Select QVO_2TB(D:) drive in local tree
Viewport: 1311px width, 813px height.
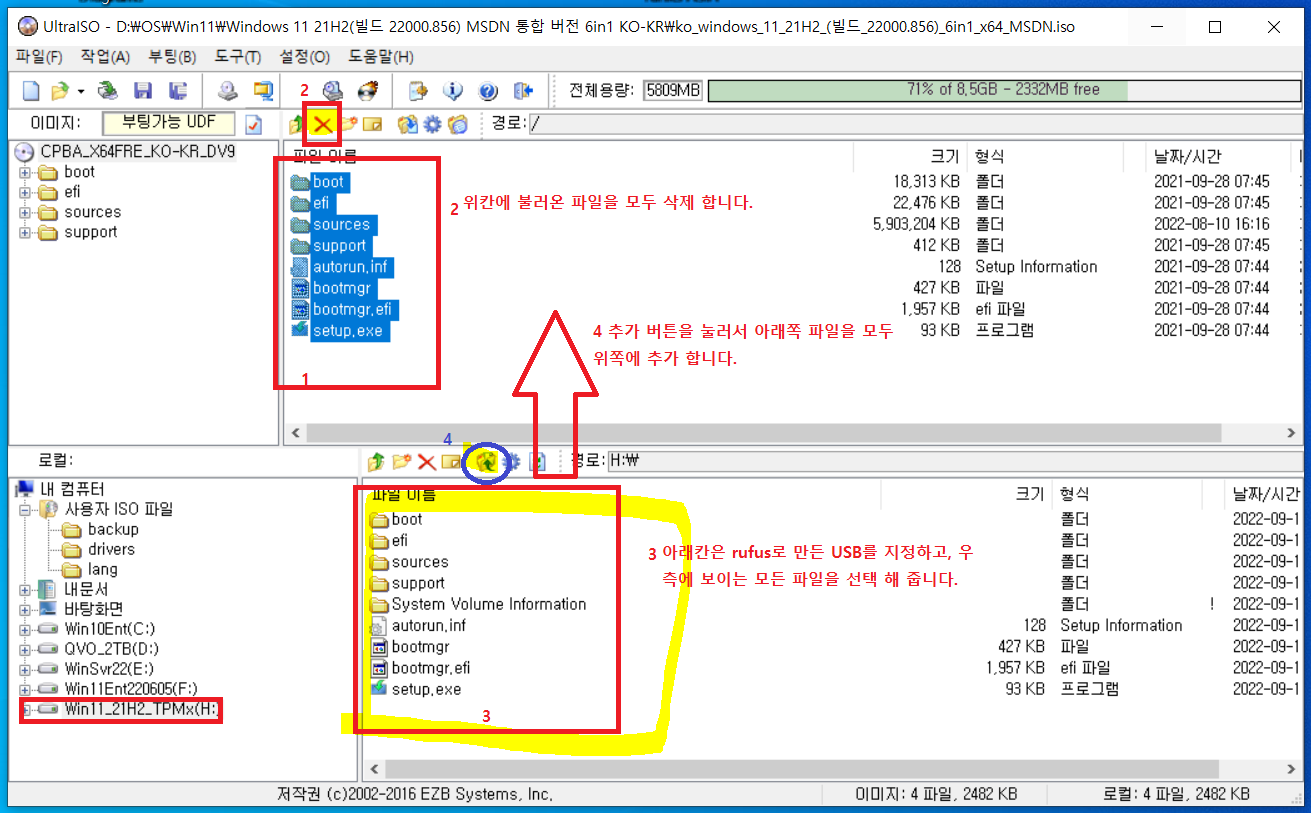pyautogui.click(x=110, y=649)
